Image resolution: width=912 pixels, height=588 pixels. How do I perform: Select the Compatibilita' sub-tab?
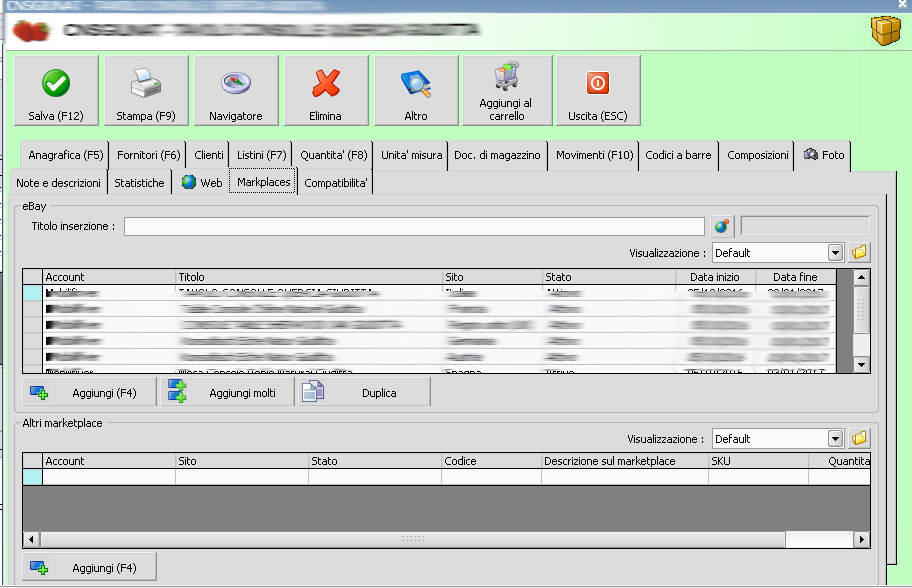point(336,183)
